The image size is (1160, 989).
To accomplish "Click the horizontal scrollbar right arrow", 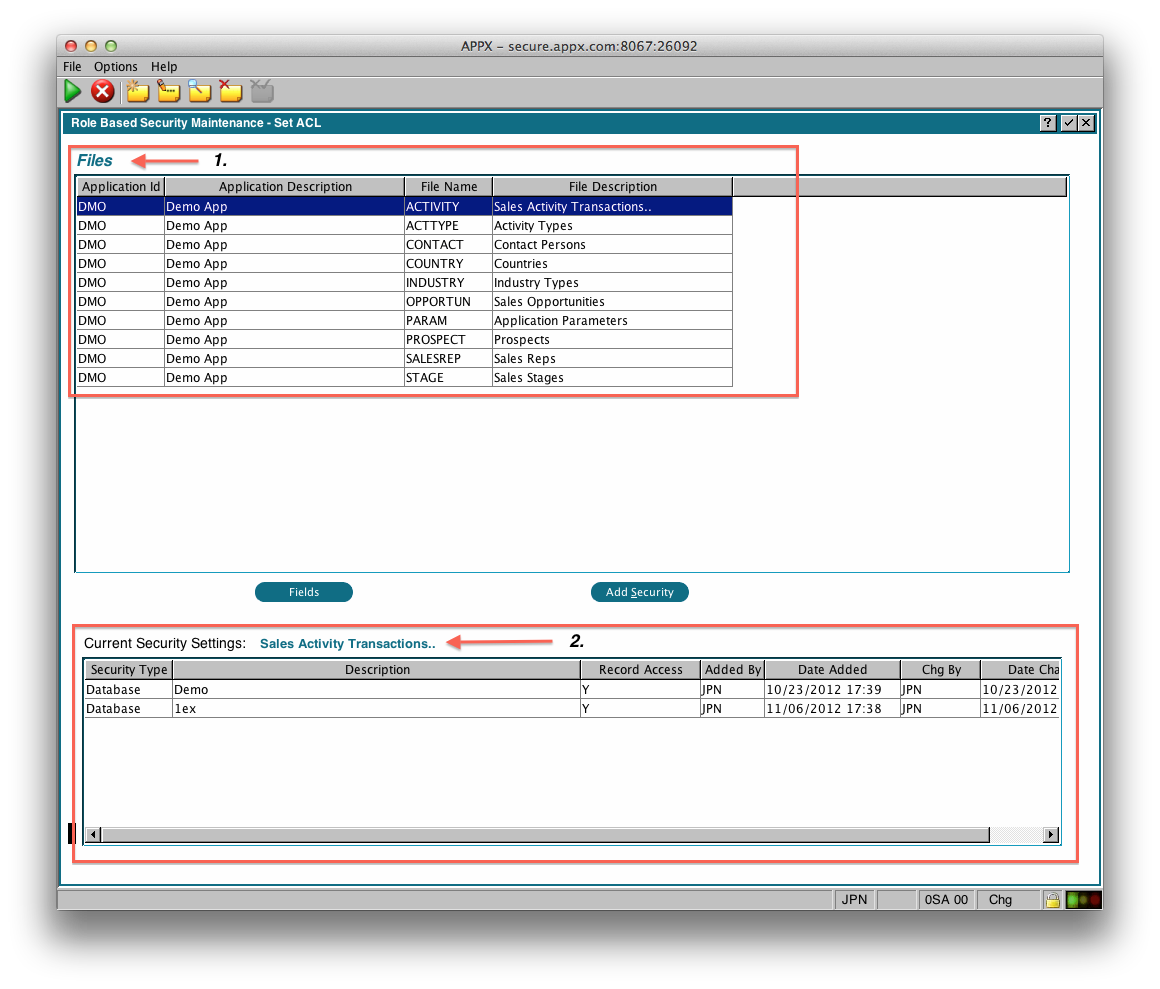I will click(x=1051, y=835).
